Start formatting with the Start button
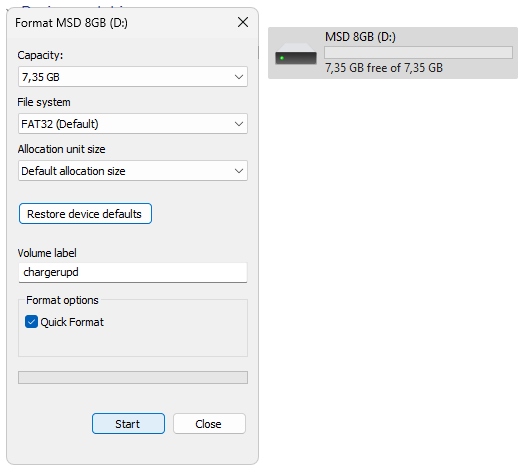This screenshot has height=473, width=527. [128, 424]
